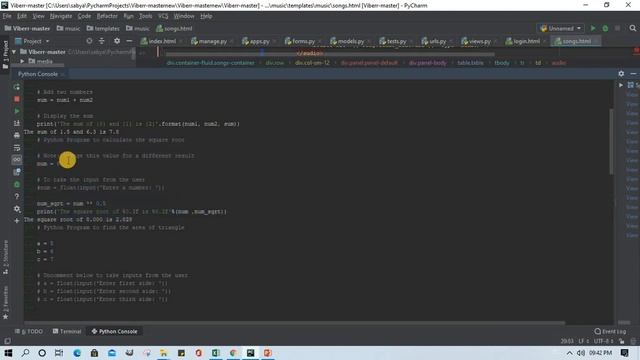
Task: Click the Viberr-master breadcrumb in navigation bar
Action: [x=27, y=29]
